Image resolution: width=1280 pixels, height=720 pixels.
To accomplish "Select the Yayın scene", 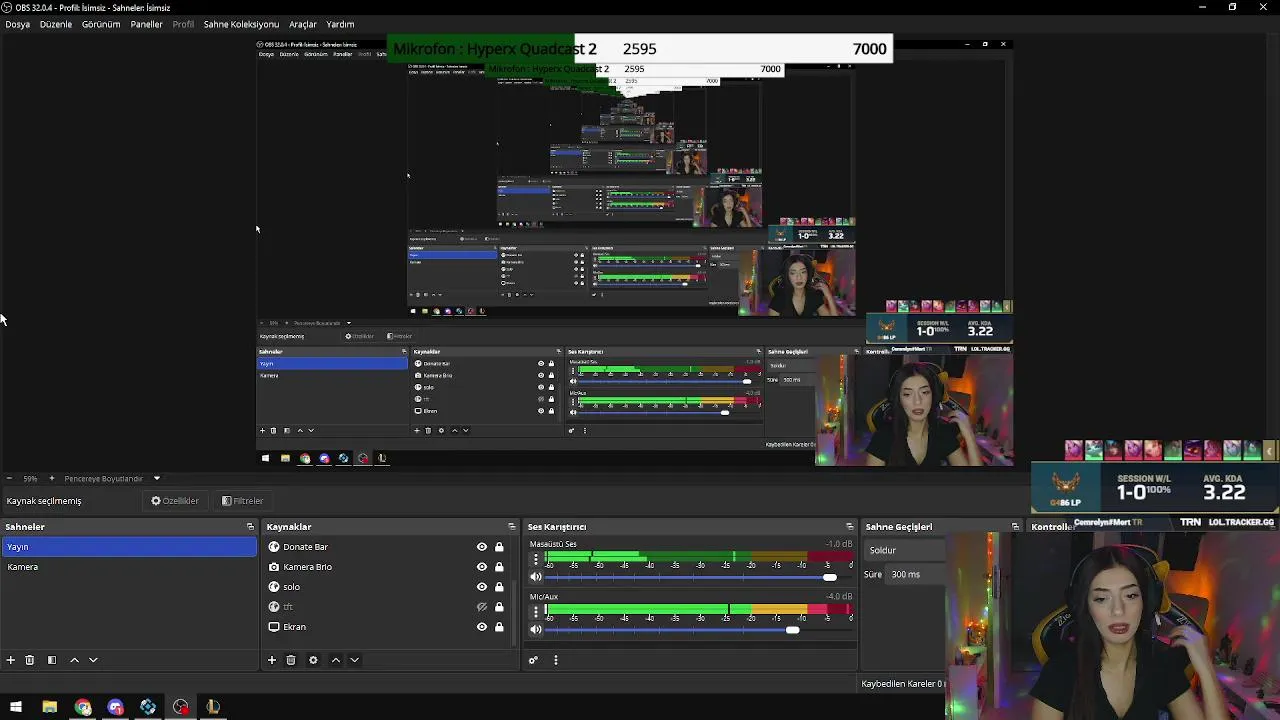I will [x=129, y=547].
